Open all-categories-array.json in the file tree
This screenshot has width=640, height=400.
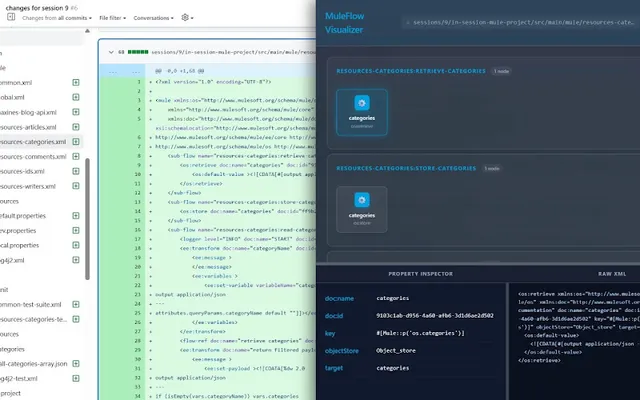pyautogui.click(x=33, y=363)
